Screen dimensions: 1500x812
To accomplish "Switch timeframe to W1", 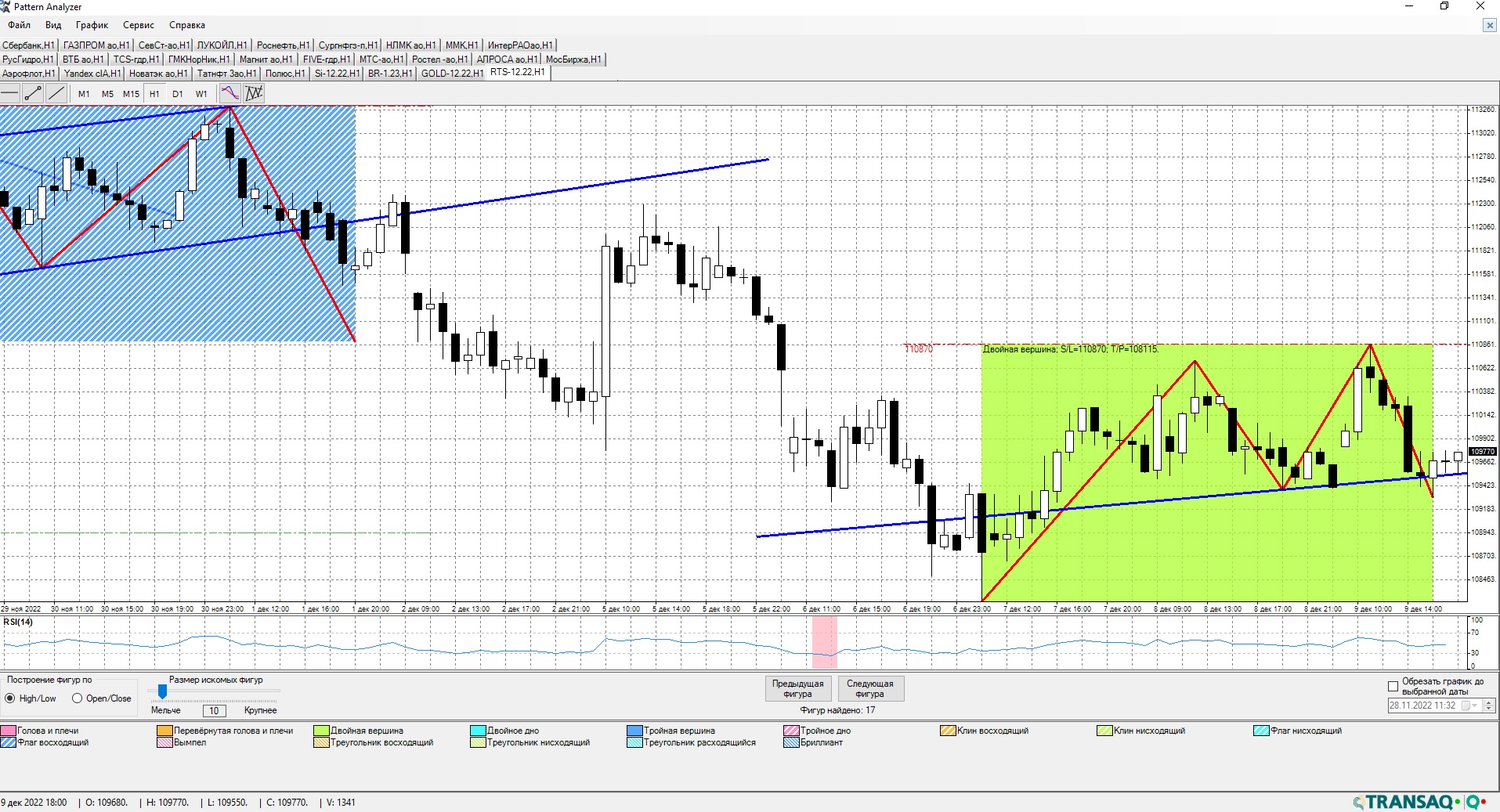I will [x=201, y=94].
